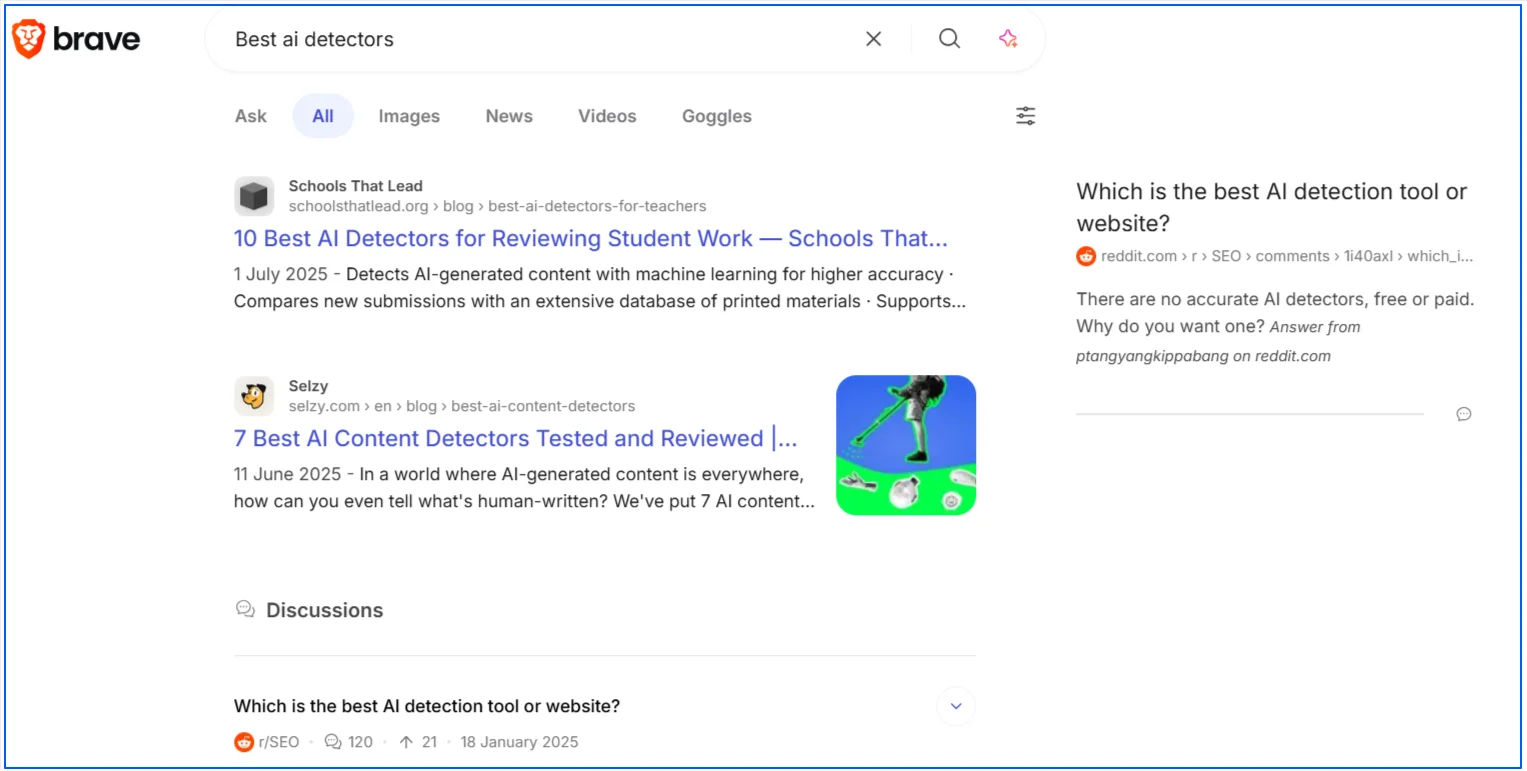Open the Goggles tab
Viewport: 1527px width, 771px height.
click(x=717, y=116)
